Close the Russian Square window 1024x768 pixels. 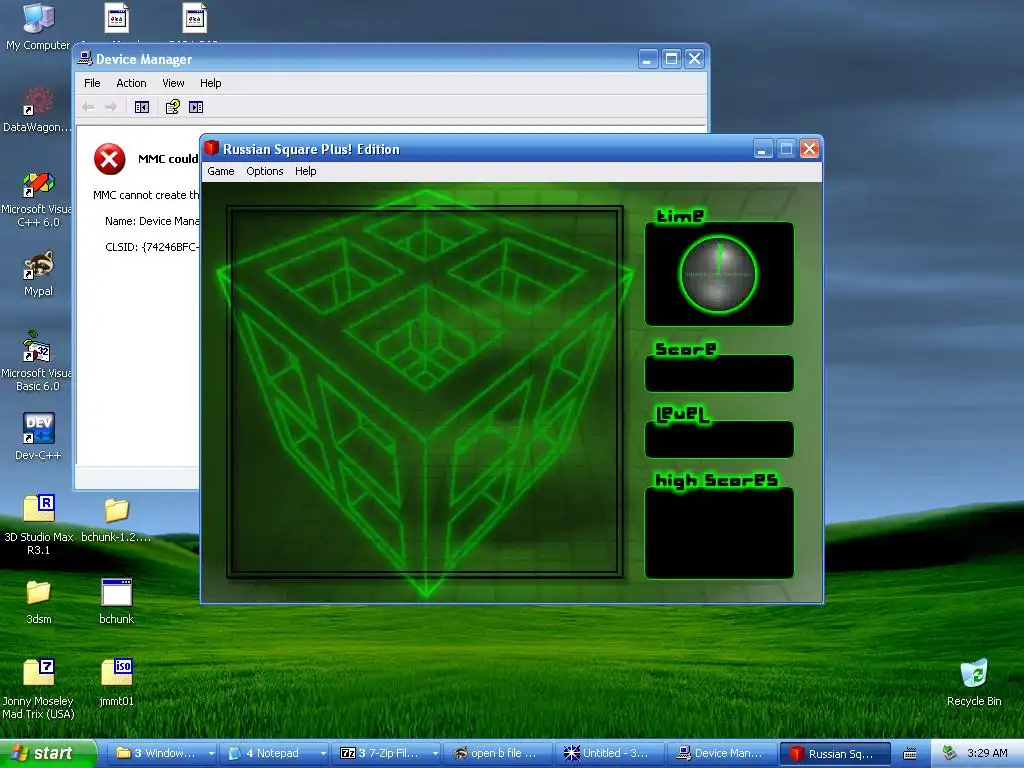pos(809,149)
